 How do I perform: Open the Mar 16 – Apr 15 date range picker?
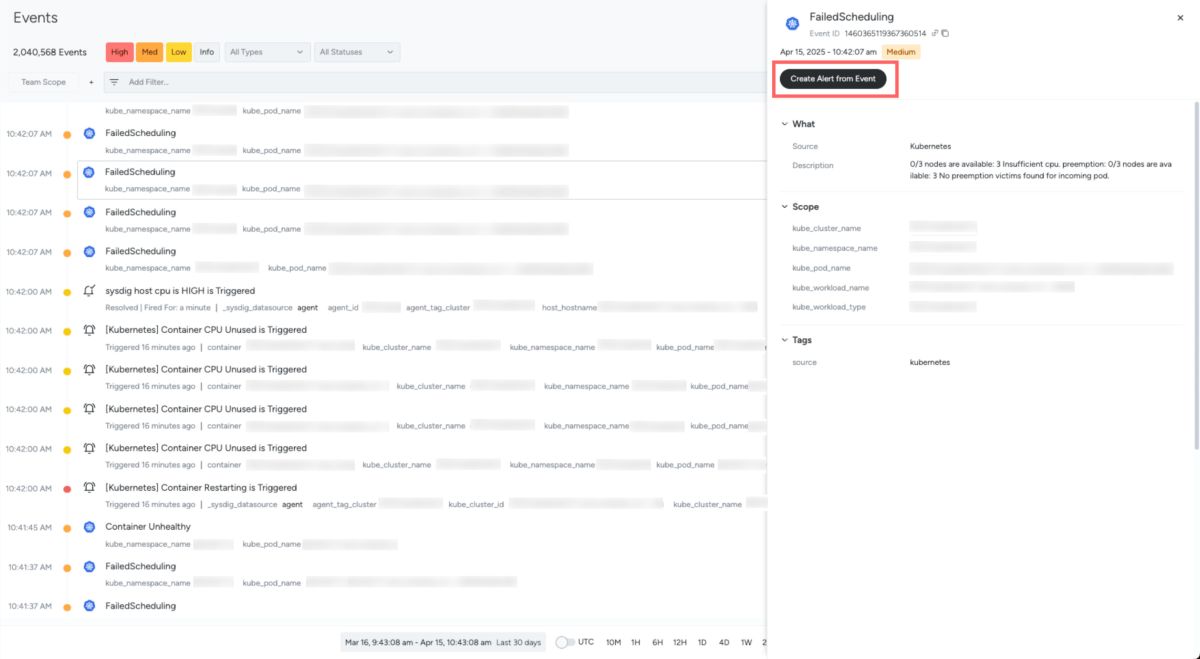443,642
